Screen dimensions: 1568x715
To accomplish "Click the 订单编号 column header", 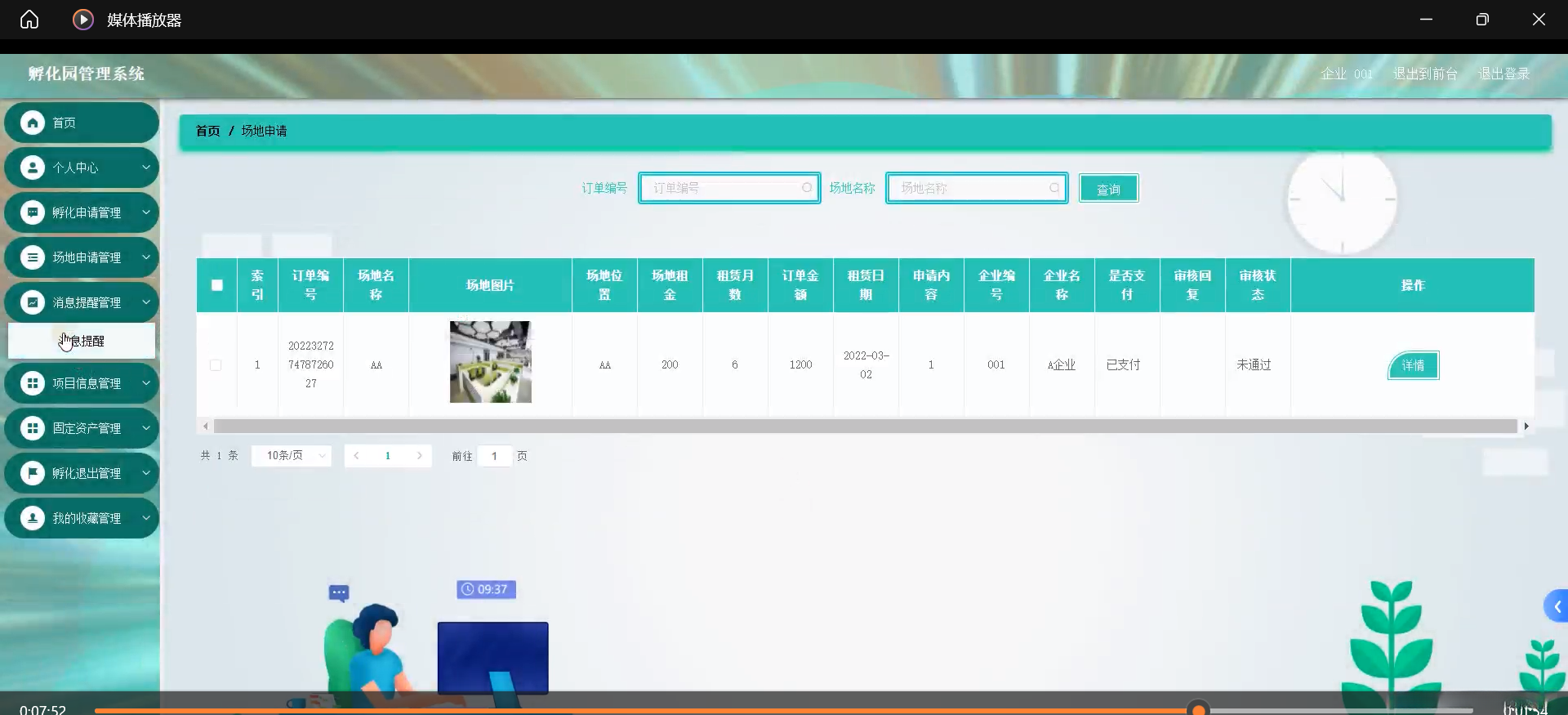I will coord(311,285).
